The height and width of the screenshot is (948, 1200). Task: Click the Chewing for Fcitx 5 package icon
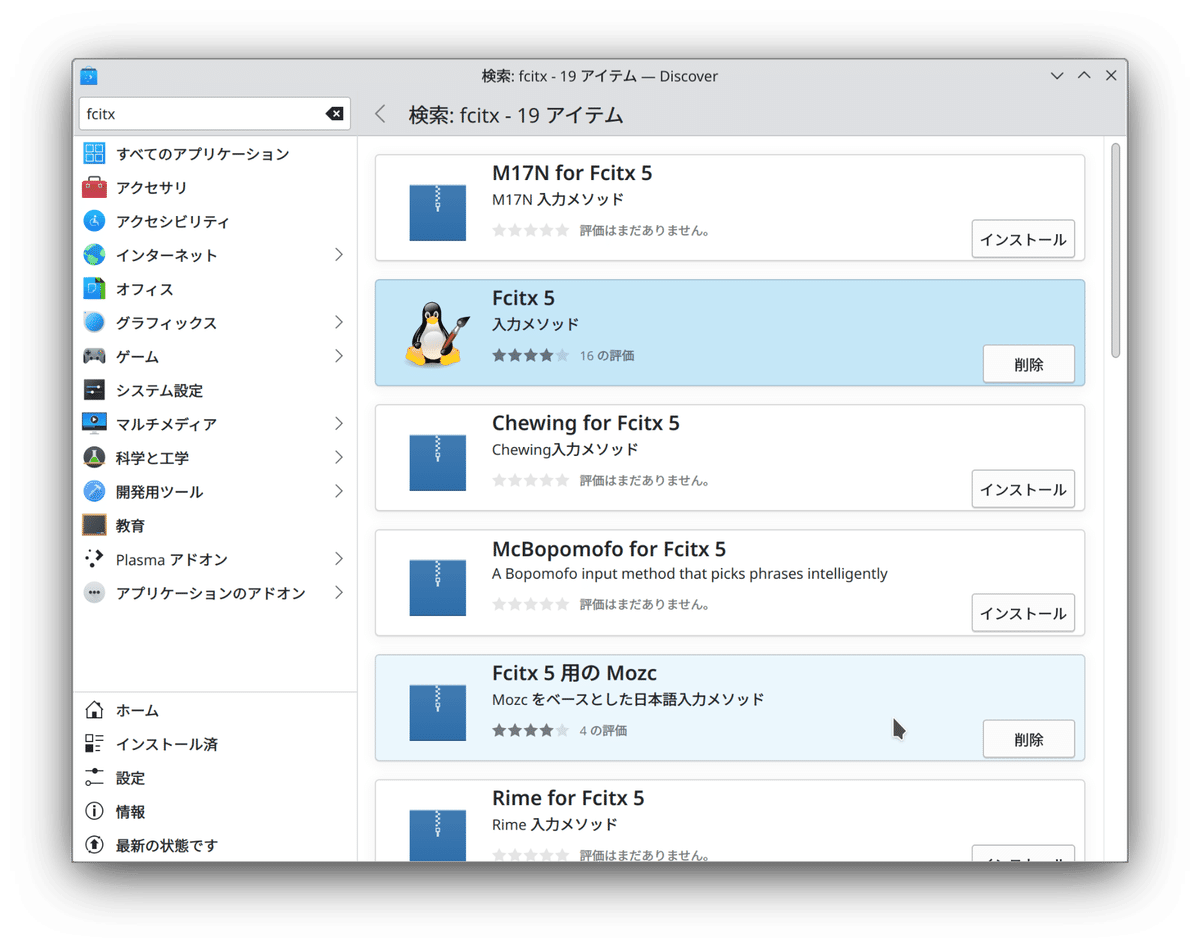(x=437, y=462)
